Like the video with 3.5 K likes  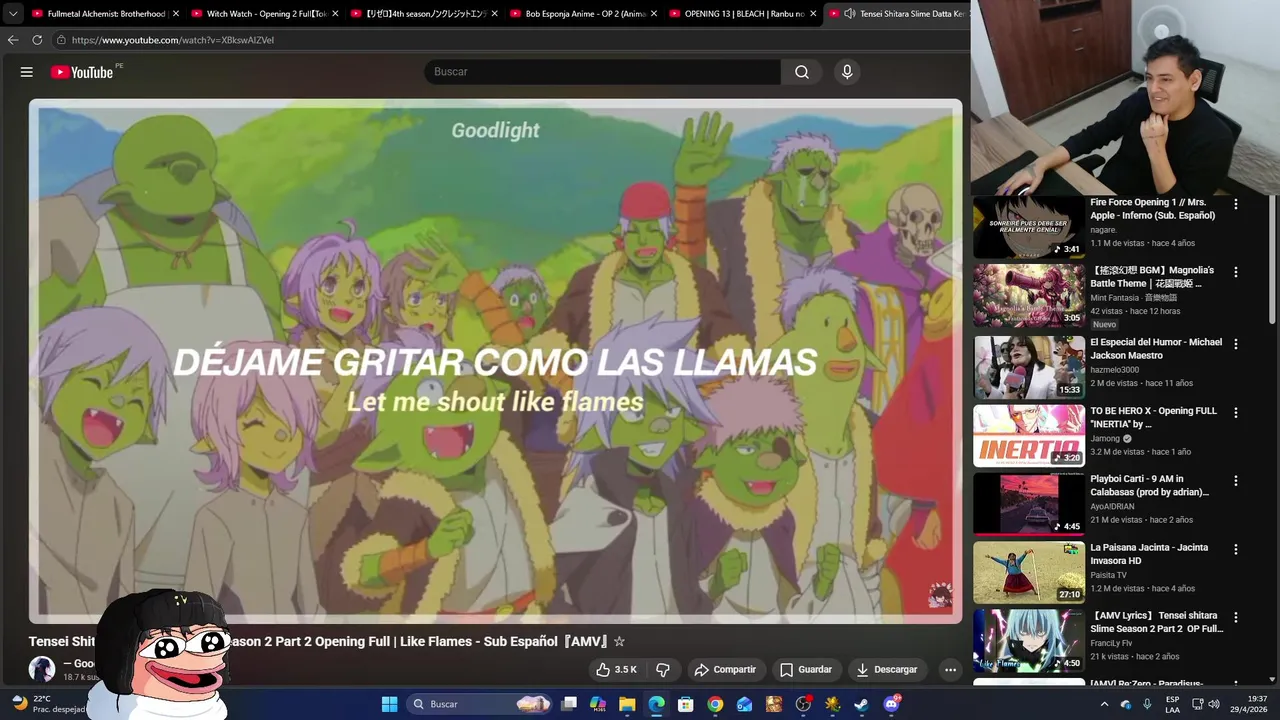point(616,670)
